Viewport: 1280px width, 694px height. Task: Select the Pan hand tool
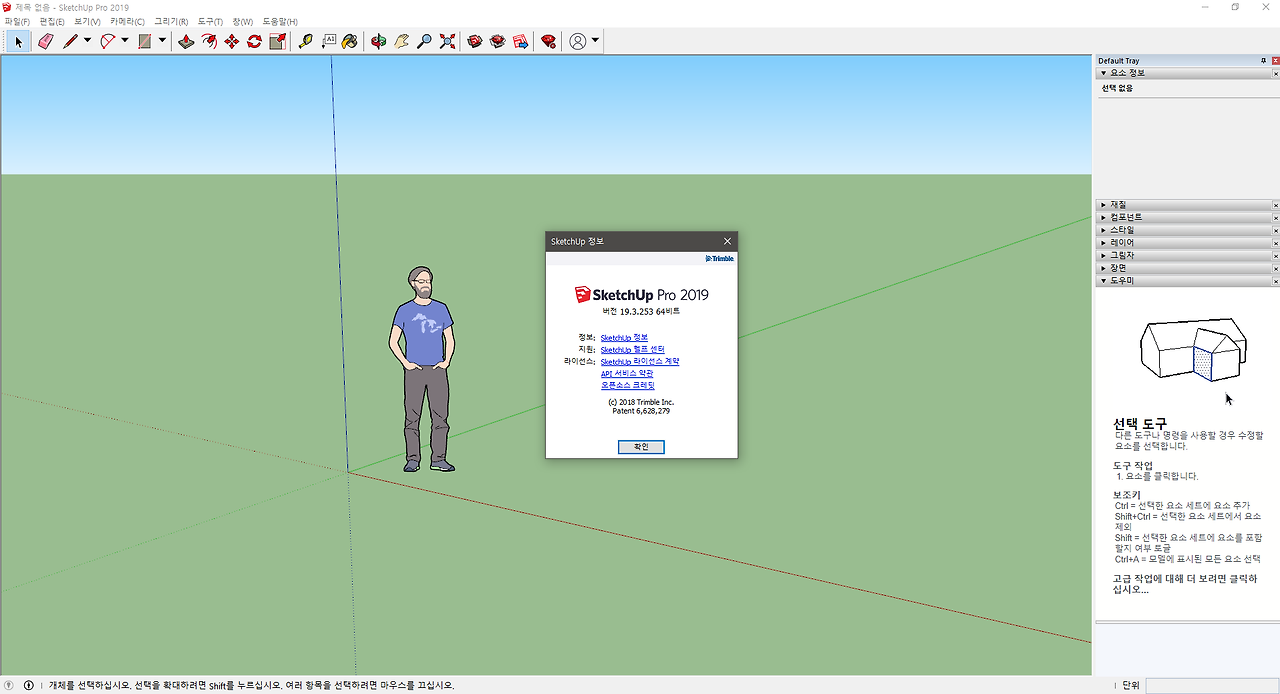point(401,41)
